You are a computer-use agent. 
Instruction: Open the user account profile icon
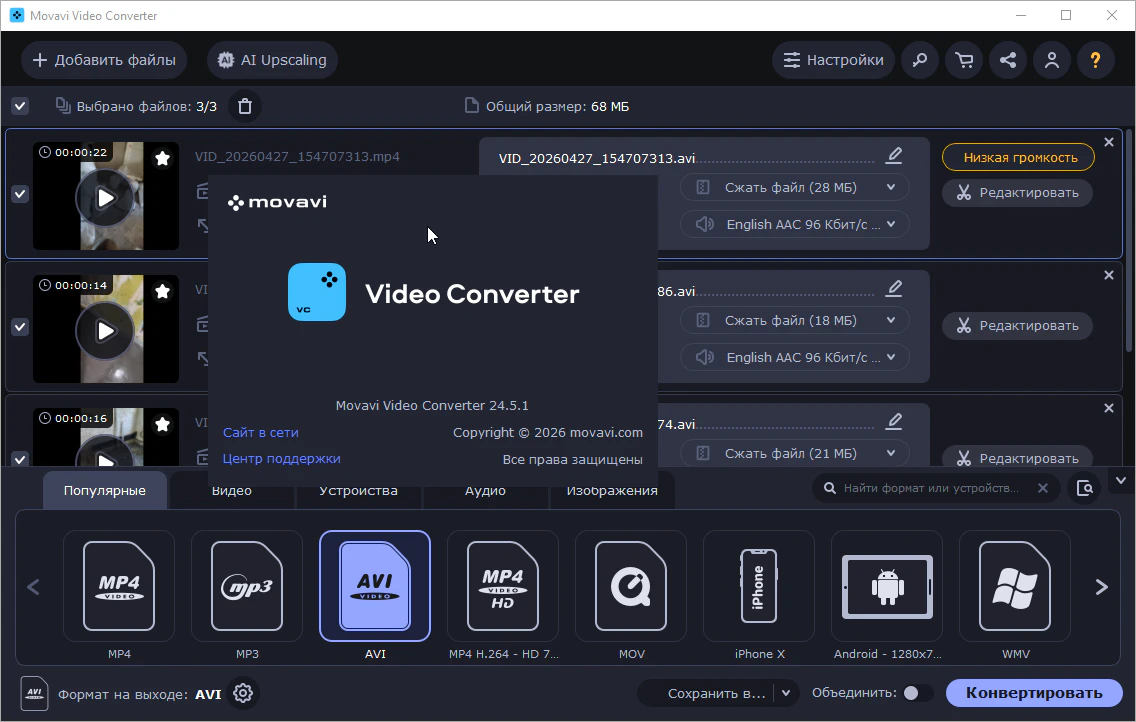click(x=1052, y=60)
